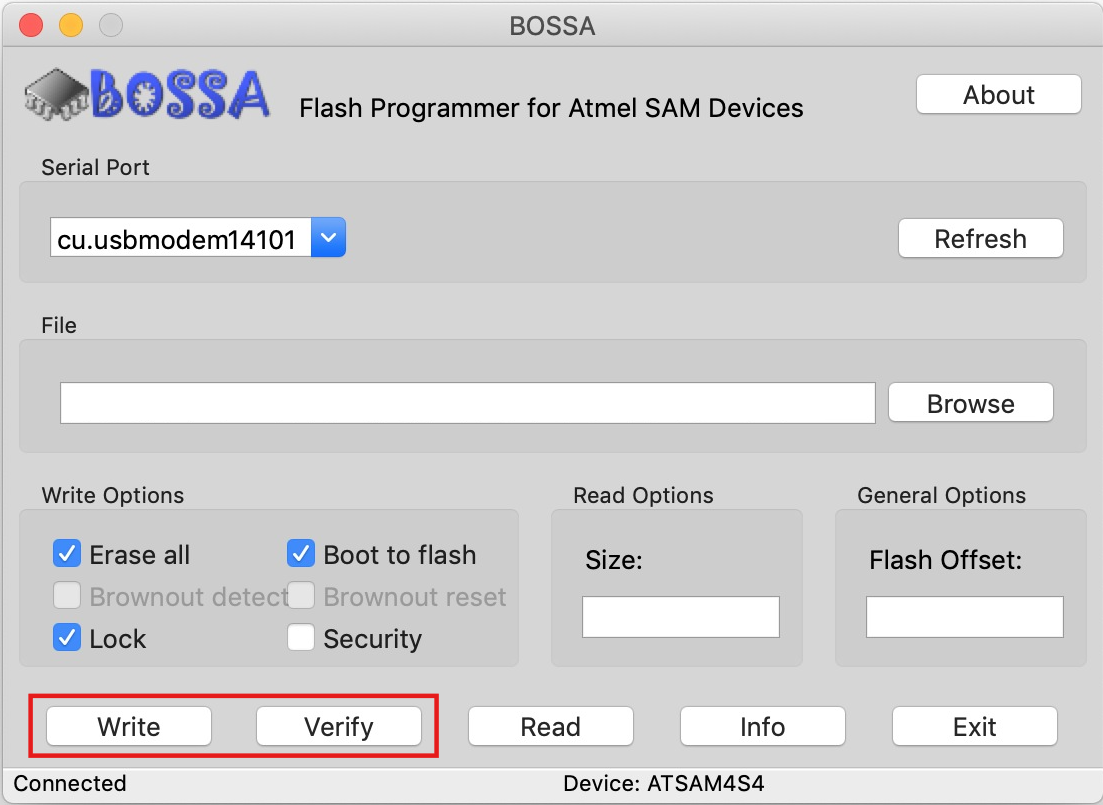Click the Write Options group label
The image size is (1103, 805).
click(113, 495)
